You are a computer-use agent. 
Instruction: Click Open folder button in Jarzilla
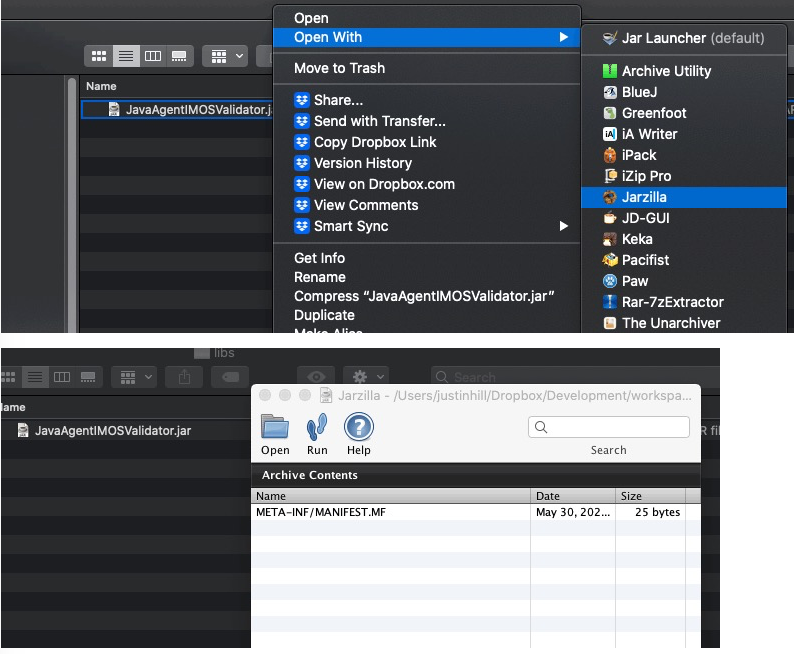(275, 434)
